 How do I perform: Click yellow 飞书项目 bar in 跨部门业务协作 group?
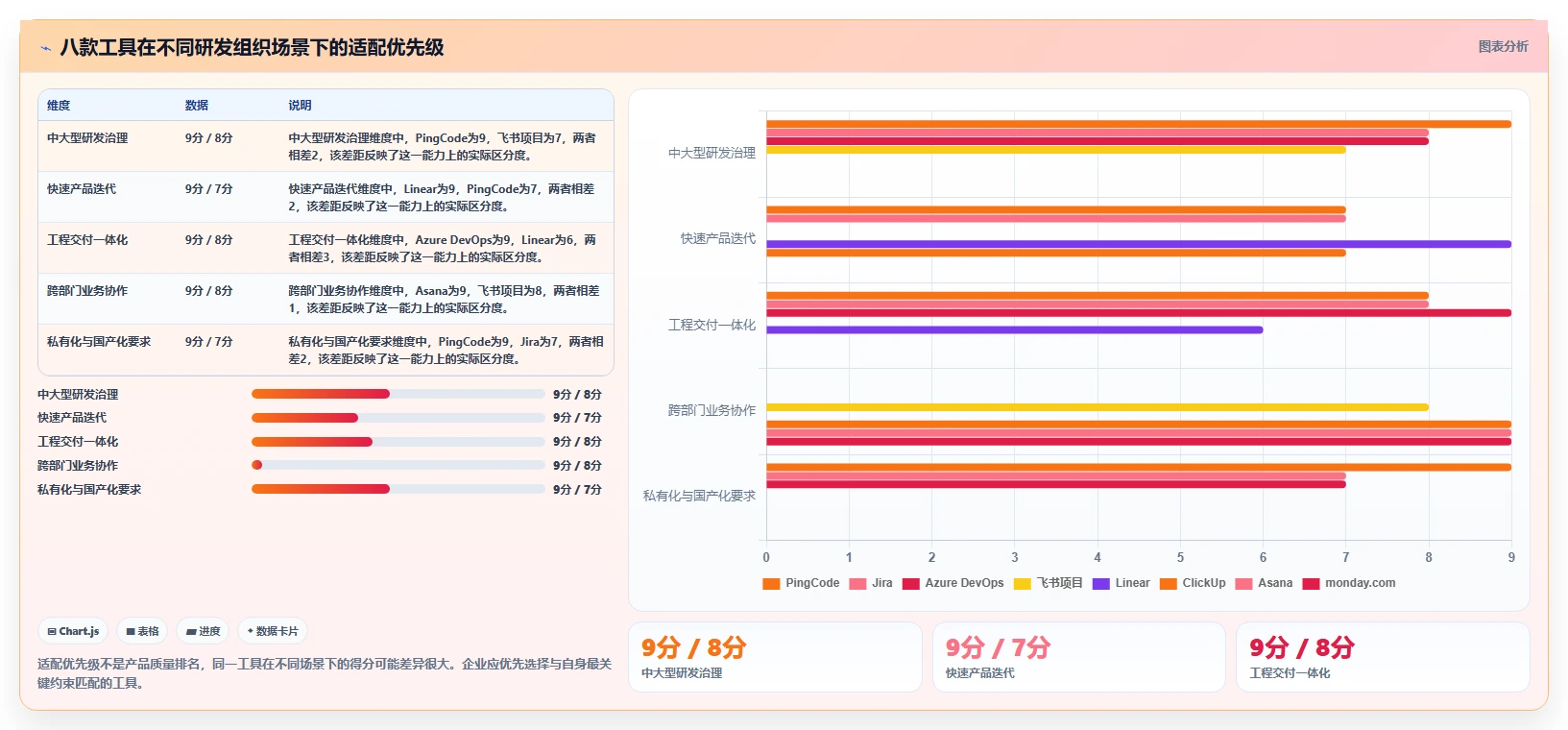(1098, 407)
